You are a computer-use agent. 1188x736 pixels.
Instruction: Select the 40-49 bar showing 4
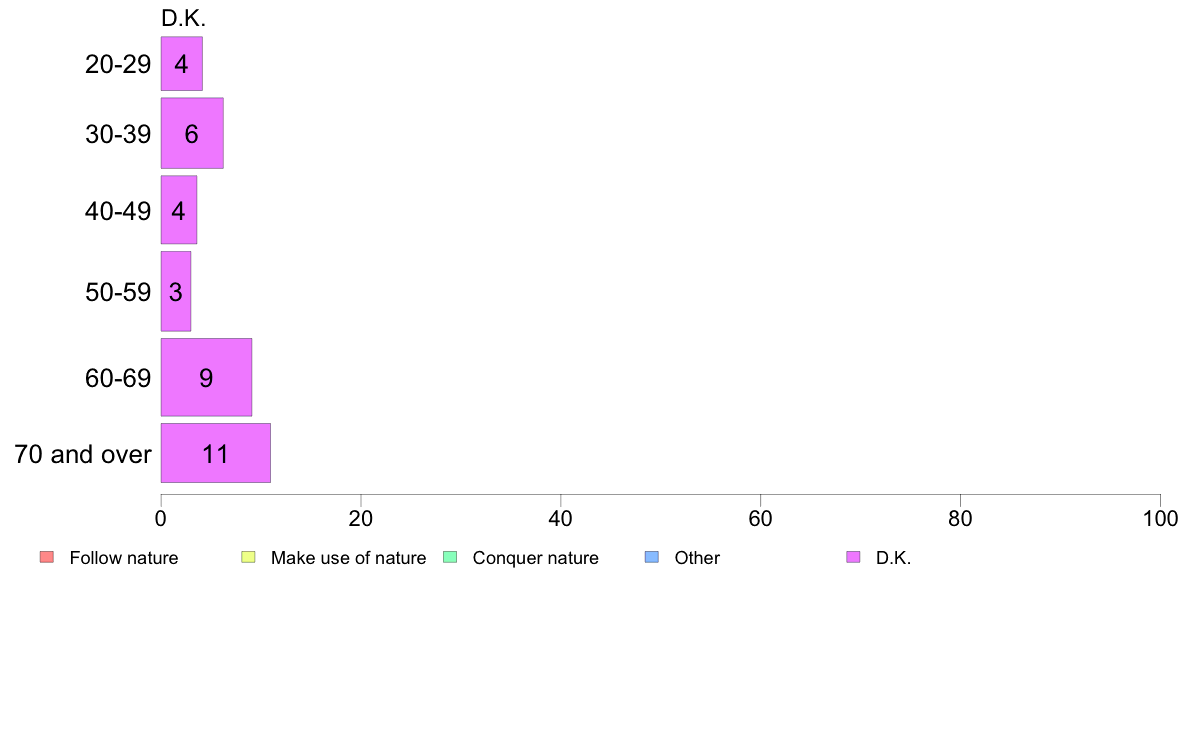179,210
